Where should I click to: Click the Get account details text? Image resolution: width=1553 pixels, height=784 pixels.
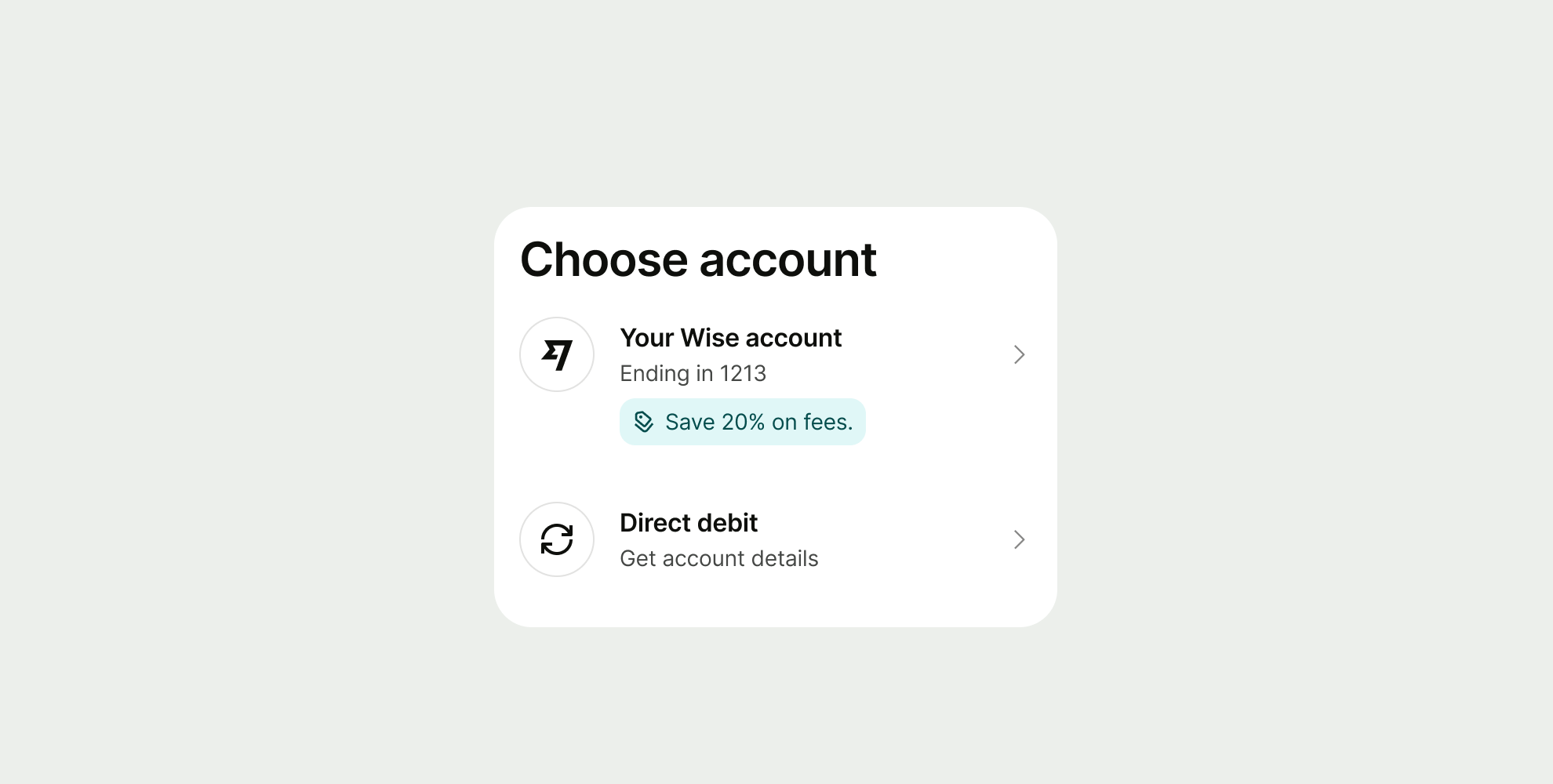pos(718,557)
